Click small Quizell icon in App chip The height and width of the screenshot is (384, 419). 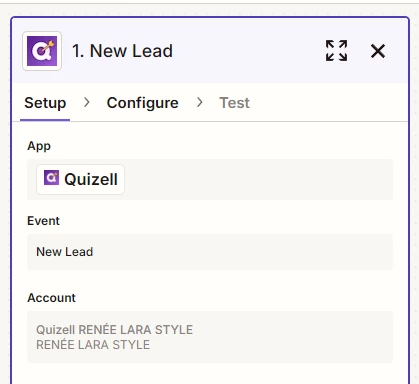pyautogui.click(x=51, y=178)
